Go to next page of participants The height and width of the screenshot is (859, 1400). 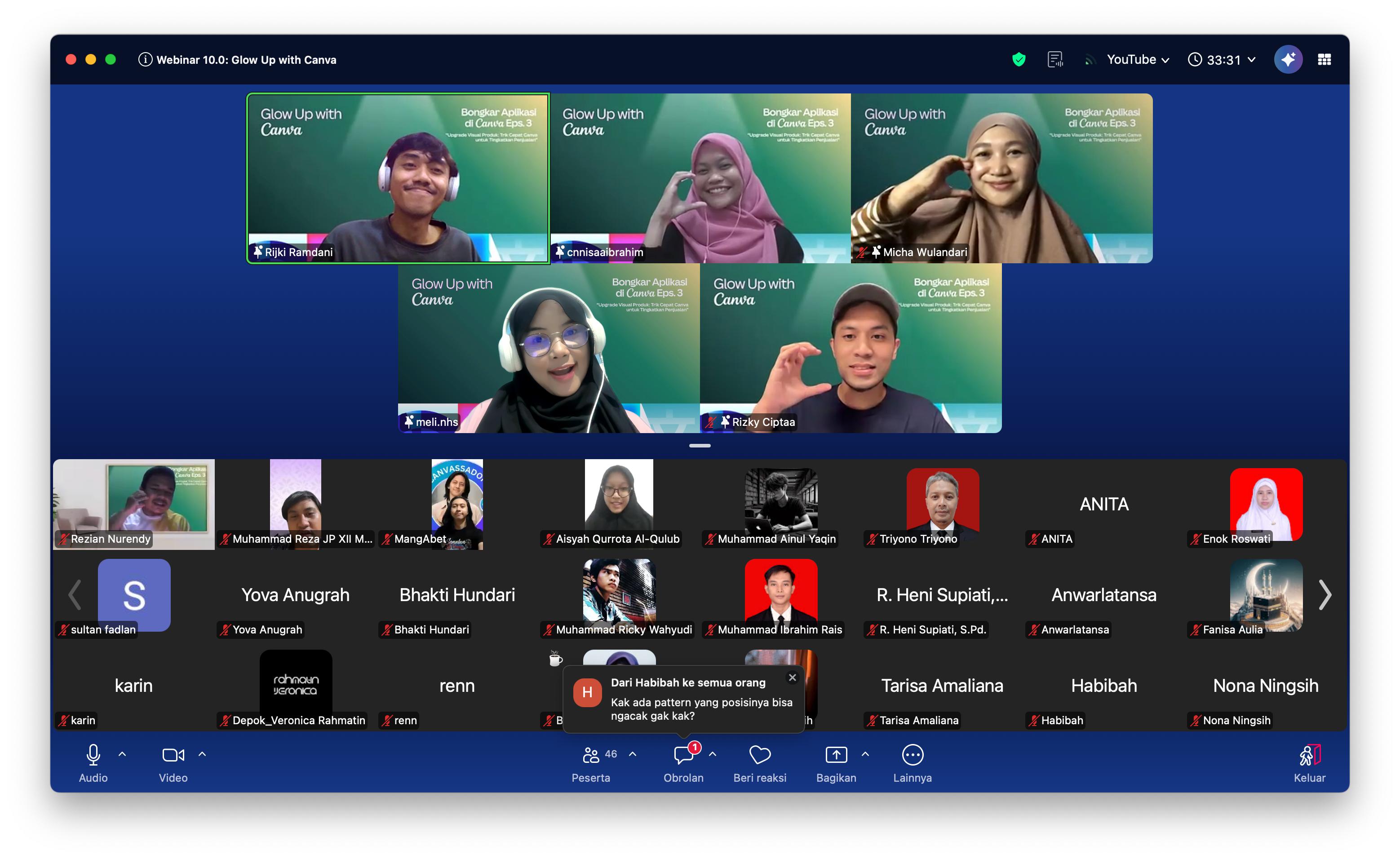tap(1325, 595)
